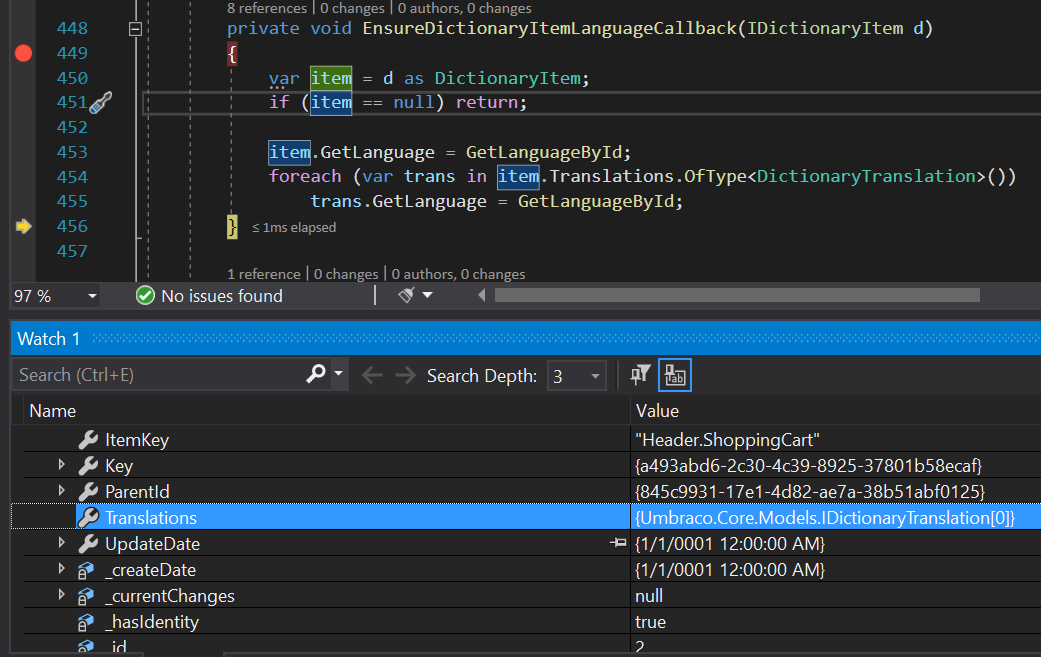Click the green No issues found checkmark
The image size is (1041, 657).
click(145, 295)
